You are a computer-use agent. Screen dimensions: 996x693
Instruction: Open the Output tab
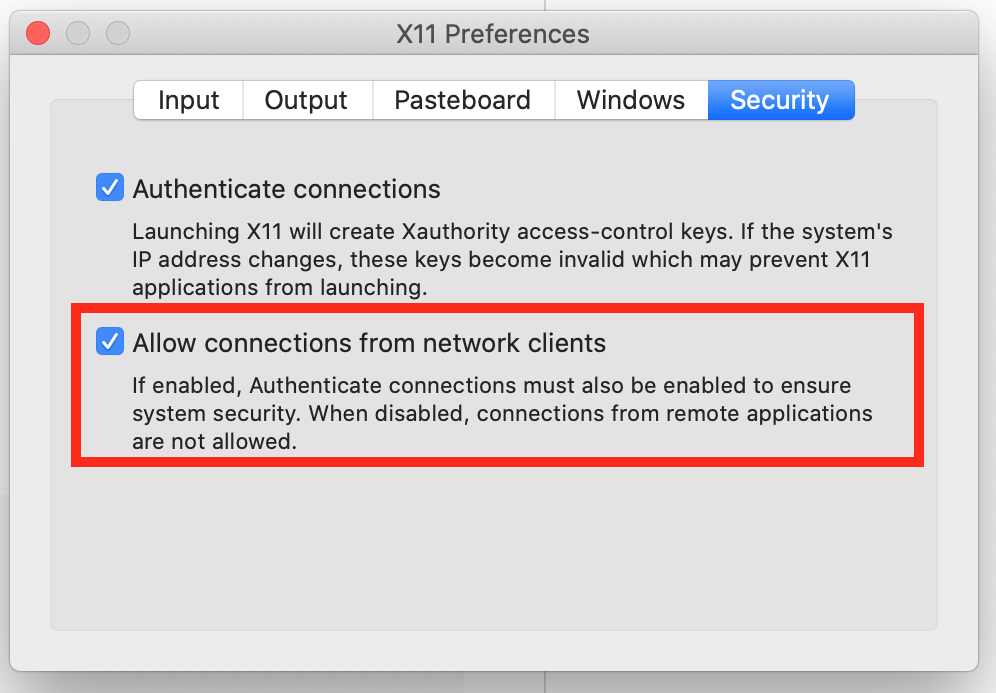tap(306, 100)
